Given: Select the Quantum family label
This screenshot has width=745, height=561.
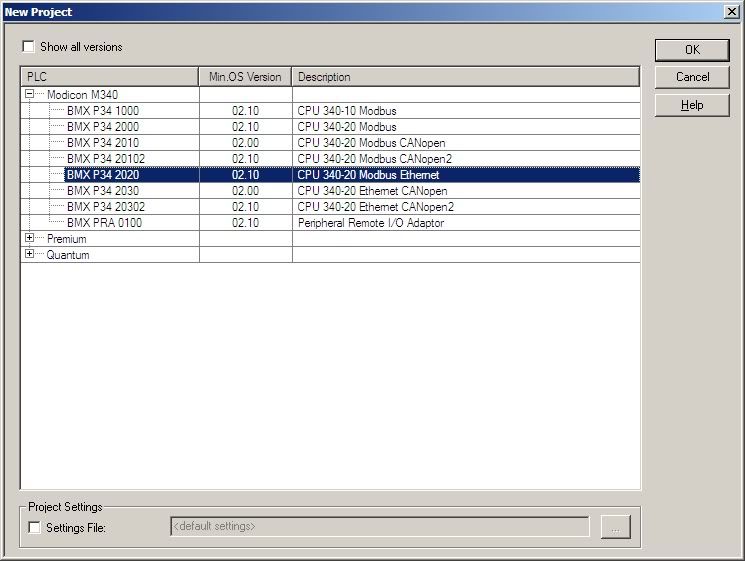Looking at the screenshot, I should pyautogui.click(x=67, y=255).
